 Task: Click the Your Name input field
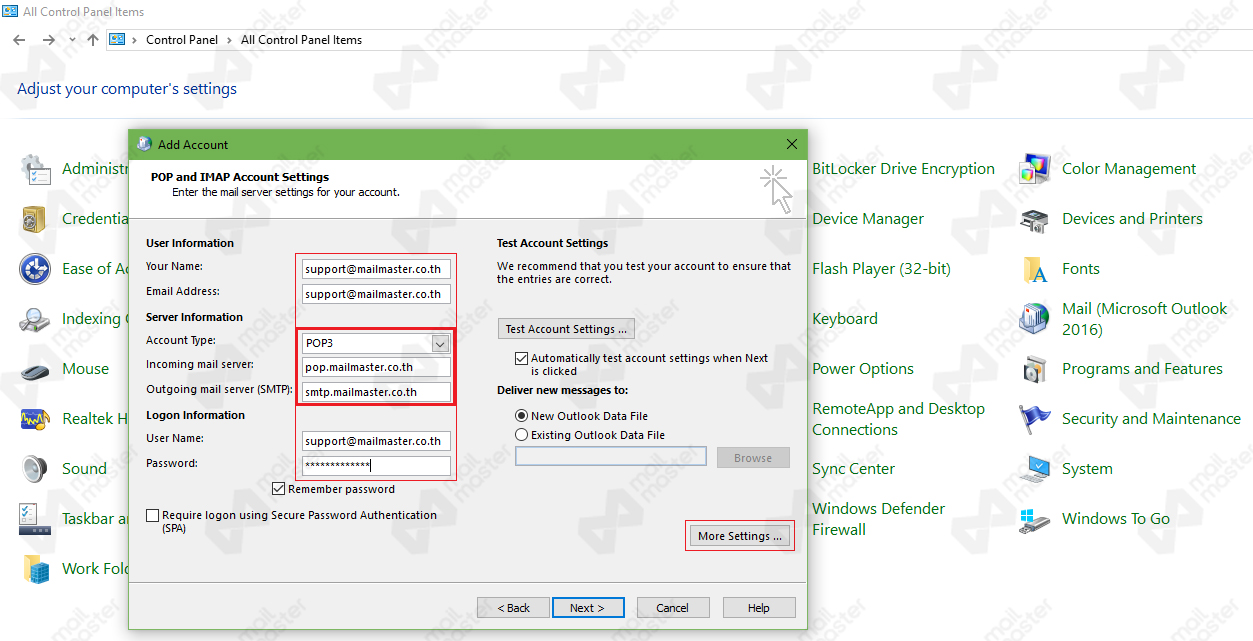coord(377,268)
